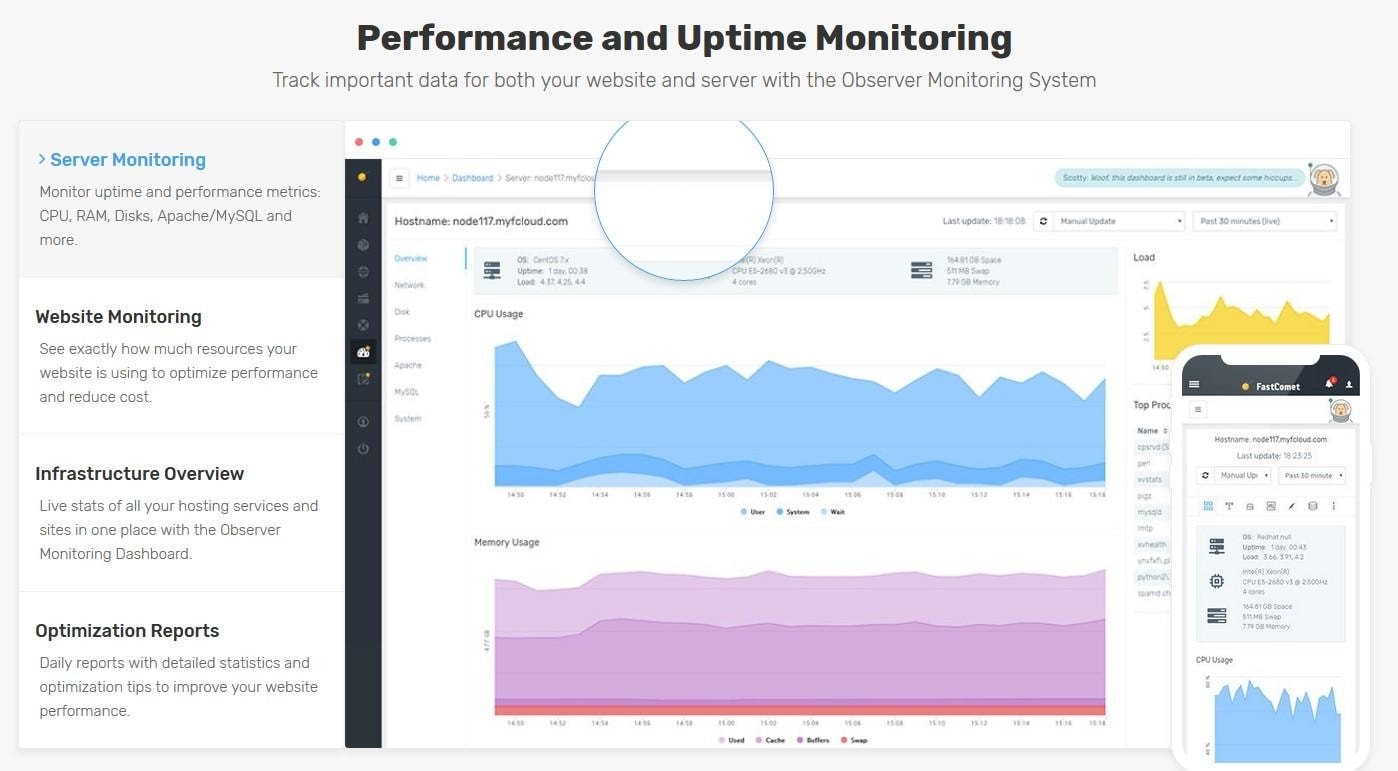Click the phone Scotty dog avatar
The height and width of the screenshot is (771, 1398).
pyautogui.click(x=1340, y=410)
